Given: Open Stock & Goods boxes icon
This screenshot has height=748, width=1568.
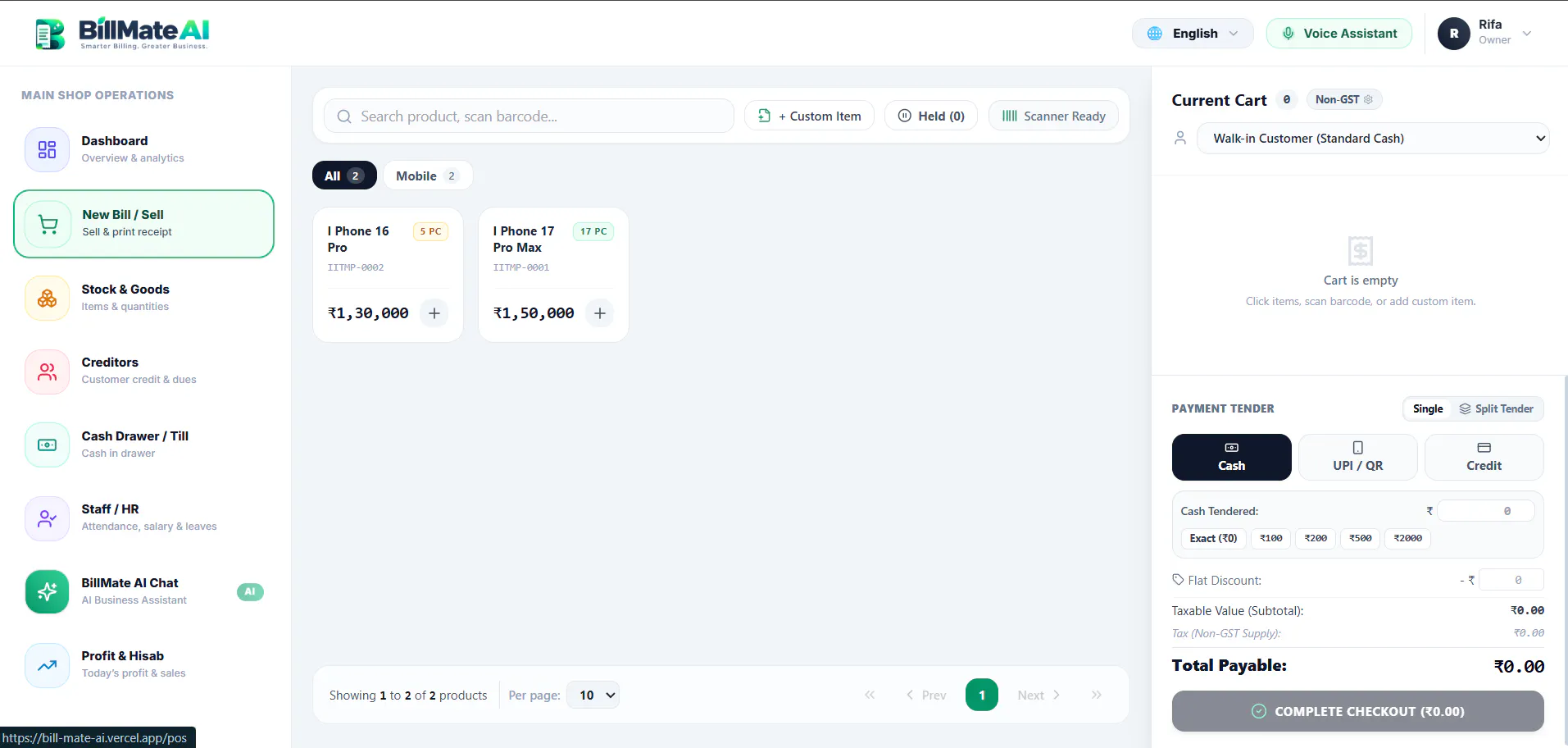Looking at the screenshot, I should point(48,298).
